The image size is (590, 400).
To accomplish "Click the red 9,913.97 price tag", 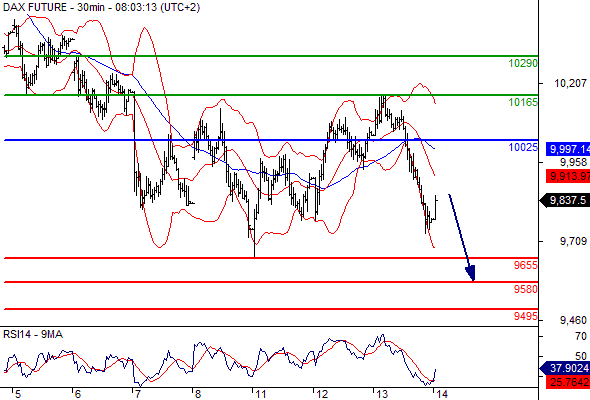I will (x=568, y=176).
